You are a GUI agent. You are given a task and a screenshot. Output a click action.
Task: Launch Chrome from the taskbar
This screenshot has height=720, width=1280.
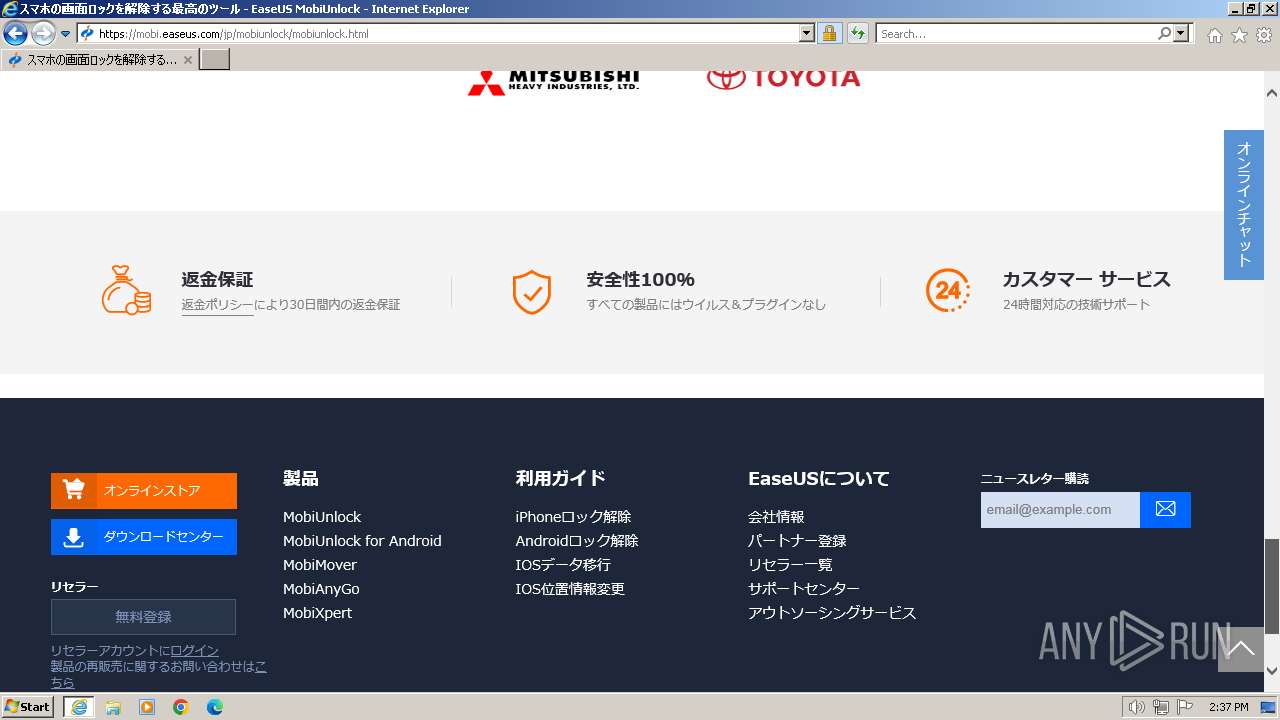[x=181, y=707]
